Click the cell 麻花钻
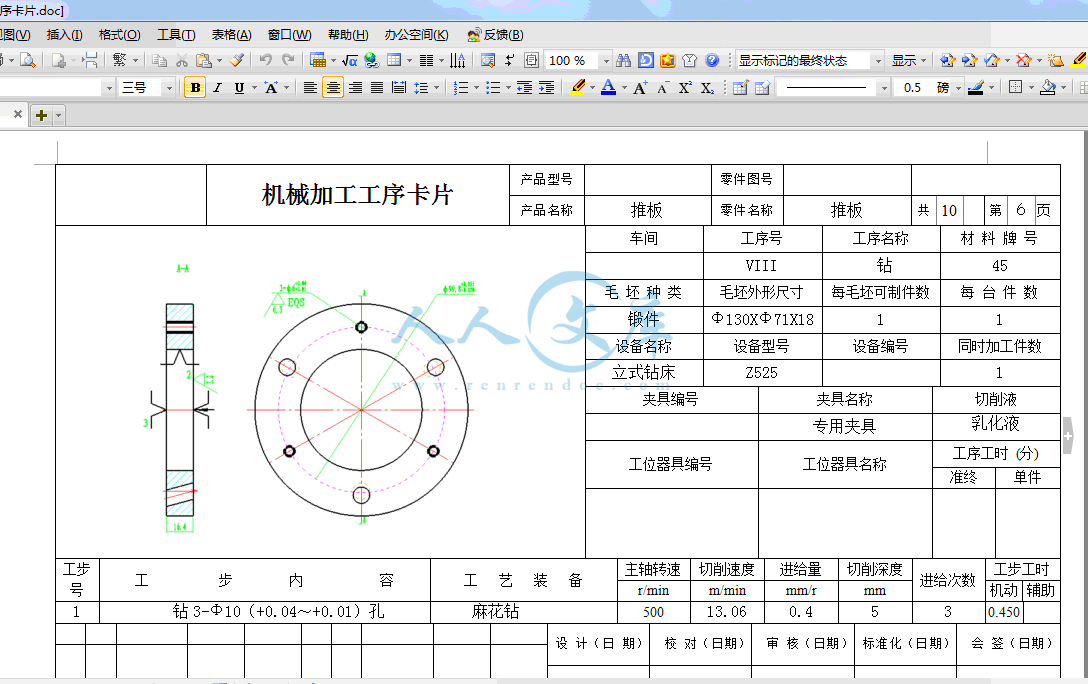 (524, 612)
